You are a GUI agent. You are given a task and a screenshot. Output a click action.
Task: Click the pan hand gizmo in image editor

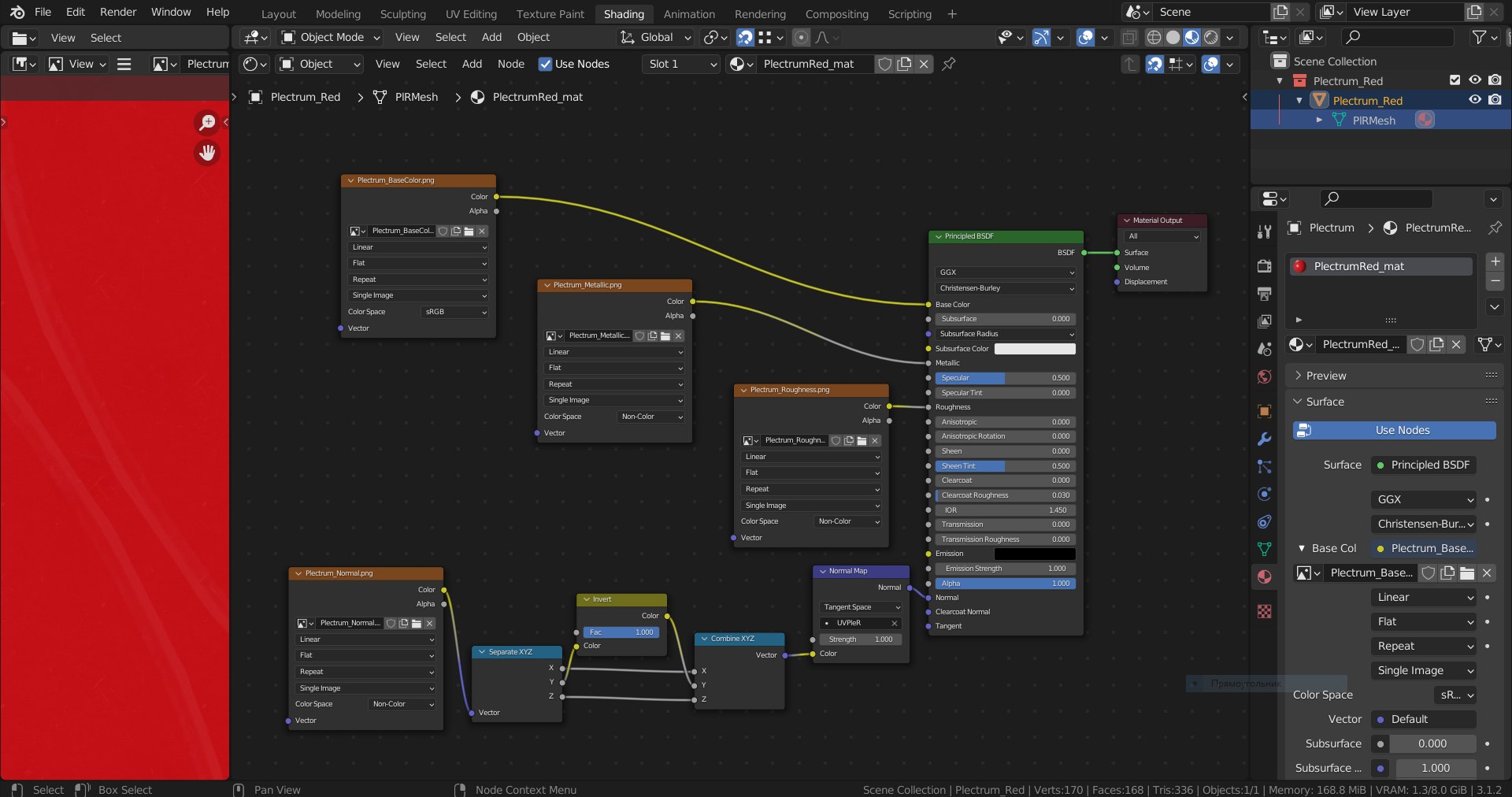click(207, 153)
